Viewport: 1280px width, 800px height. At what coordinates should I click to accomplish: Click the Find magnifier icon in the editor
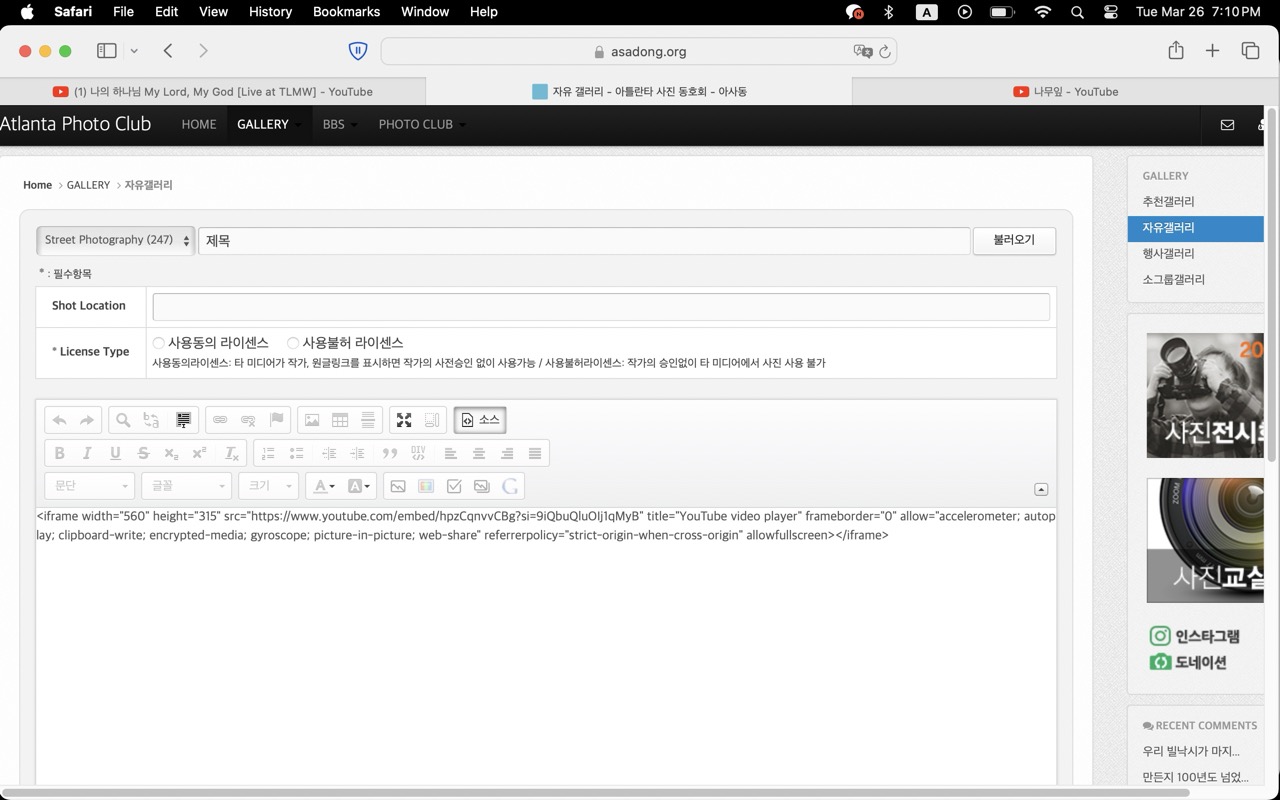point(123,420)
